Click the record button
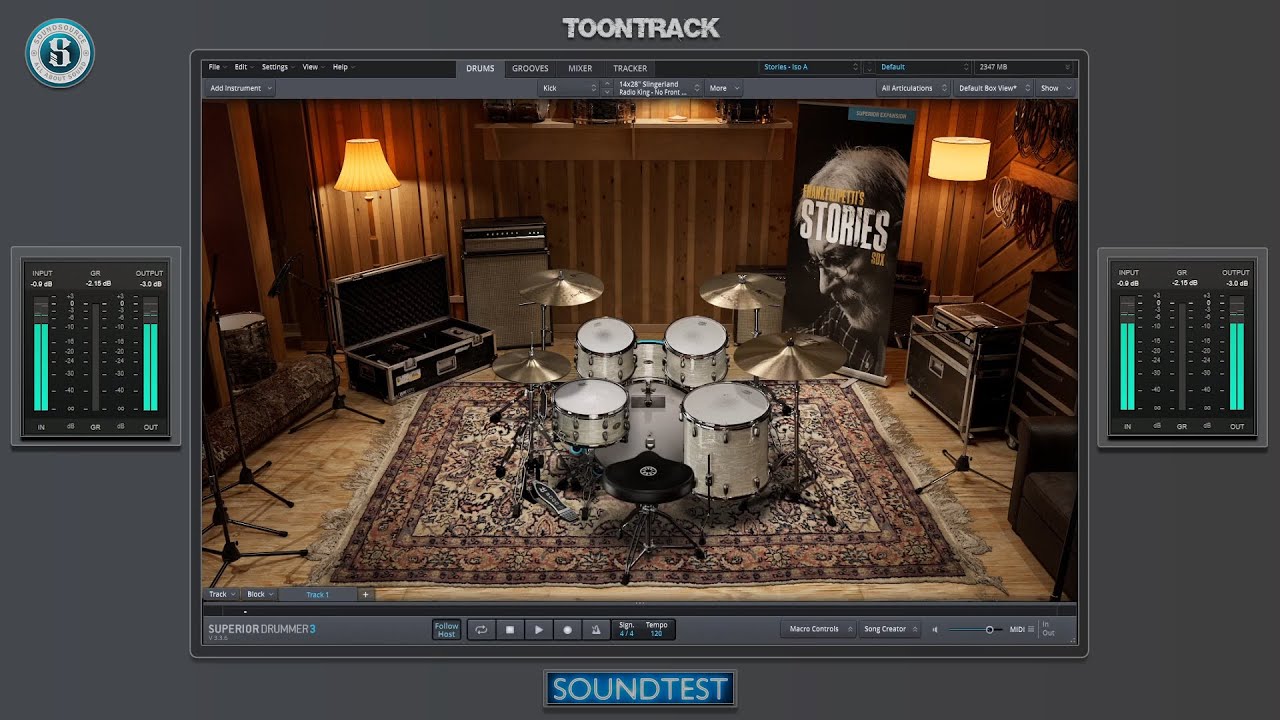 [567, 630]
